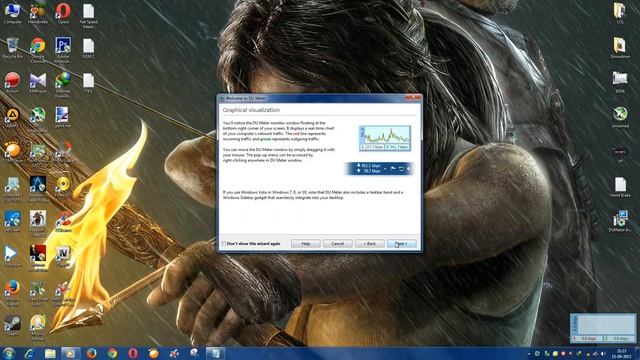The image size is (640, 360).
Task: Open the Computer desktop icon
Action: (12, 14)
